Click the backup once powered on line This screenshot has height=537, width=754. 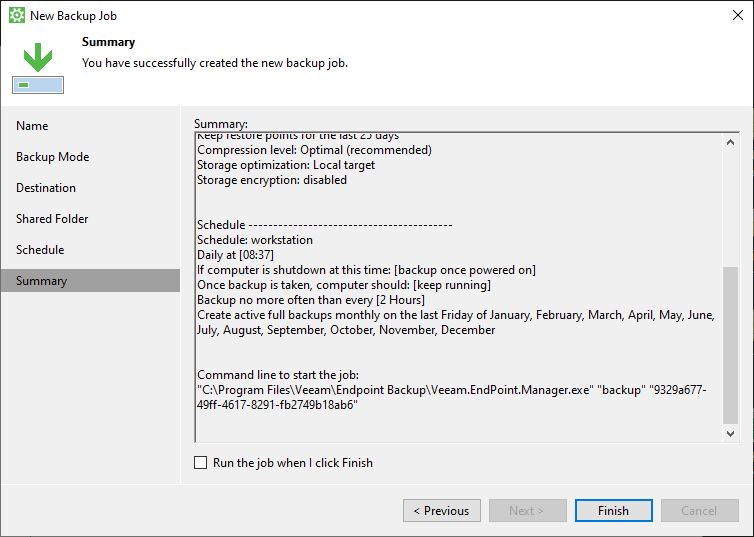pyautogui.click(x=366, y=270)
